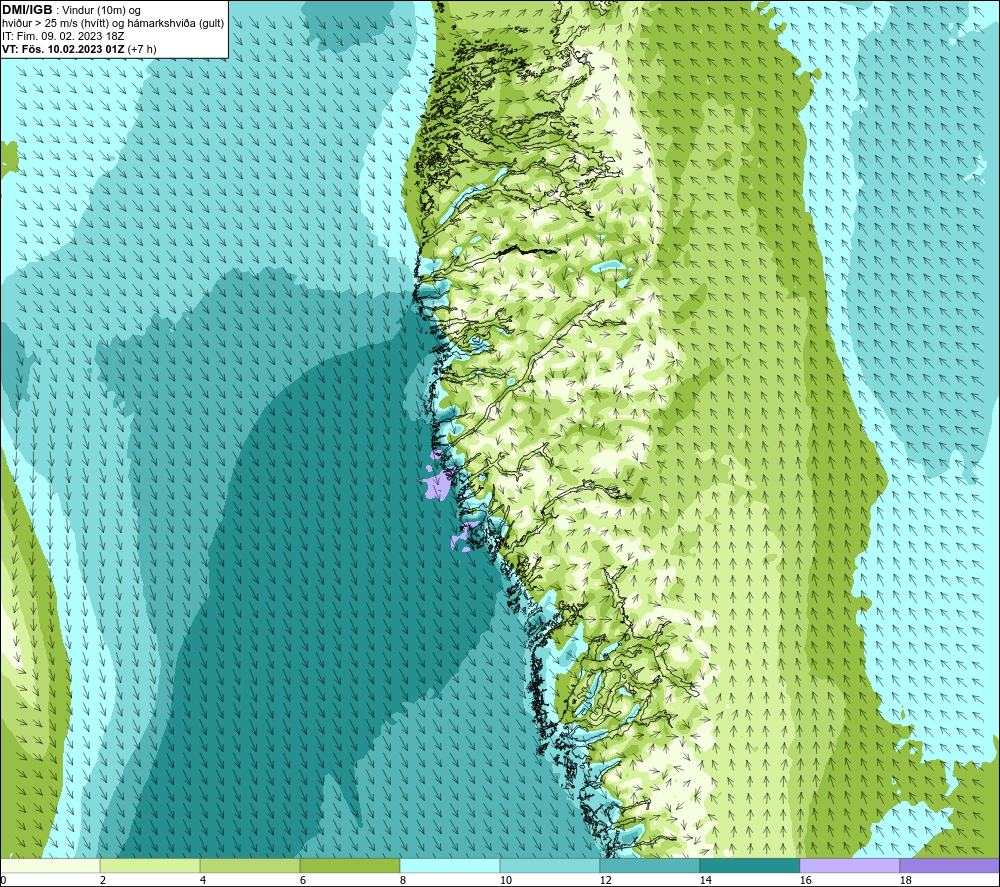The height and width of the screenshot is (887, 1000).
Task: Click the scale label "16"
Action: click(805, 881)
